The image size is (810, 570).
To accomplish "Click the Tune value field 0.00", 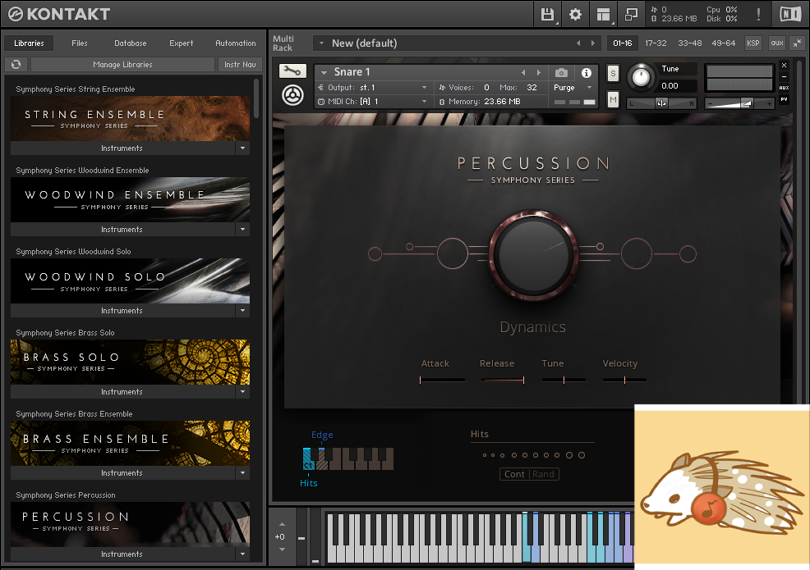I will pyautogui.click(x=677, y=86).
